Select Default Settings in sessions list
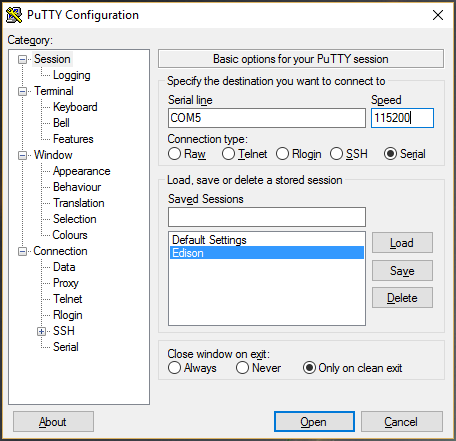The image size is (456, 441). (x=267, y=240)
